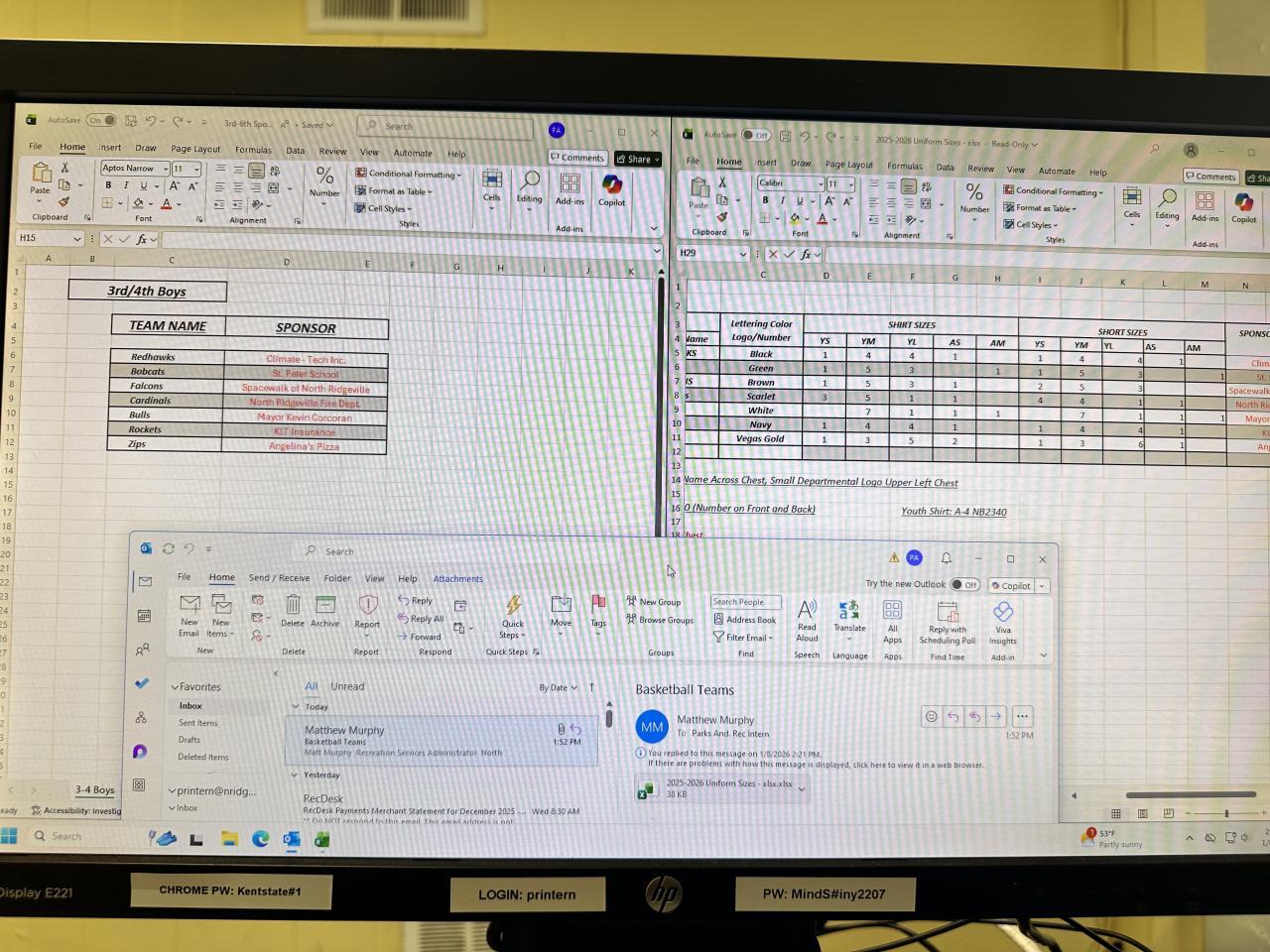Open Formulas tab in the Uniform Sizes workbook

tap(904, 167)
